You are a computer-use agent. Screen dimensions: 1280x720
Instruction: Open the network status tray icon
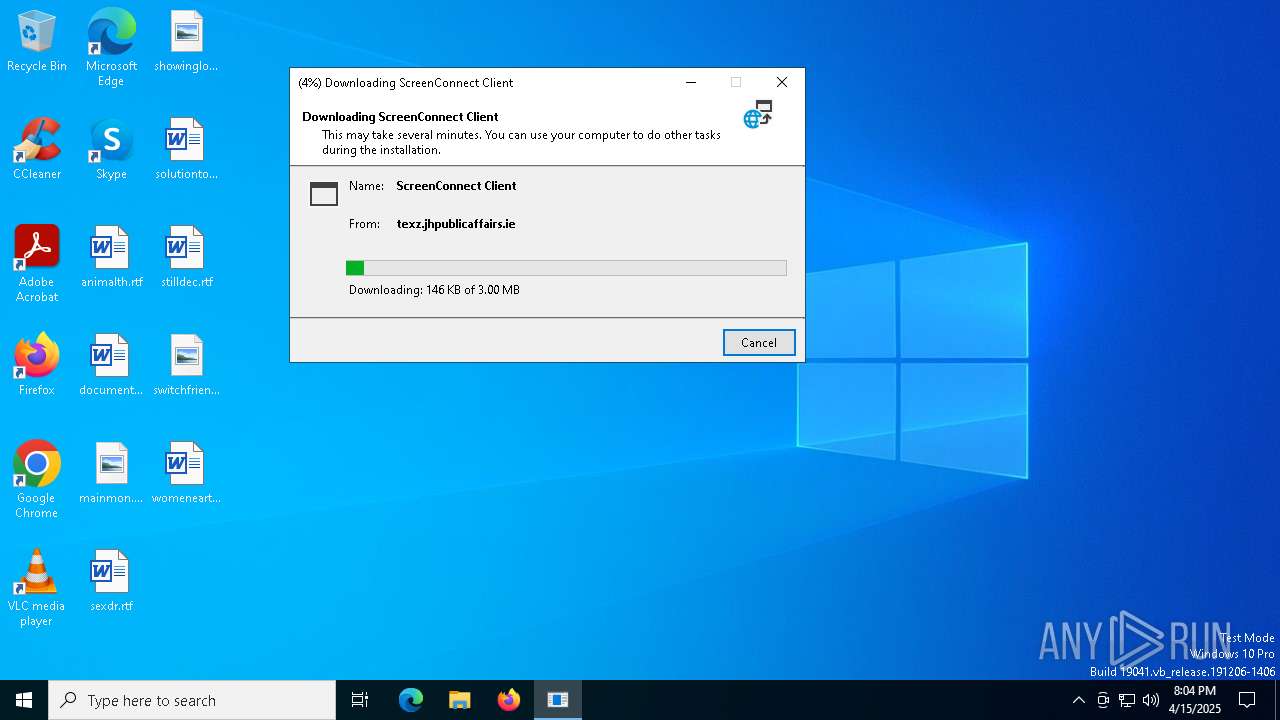pos(1127,700)
